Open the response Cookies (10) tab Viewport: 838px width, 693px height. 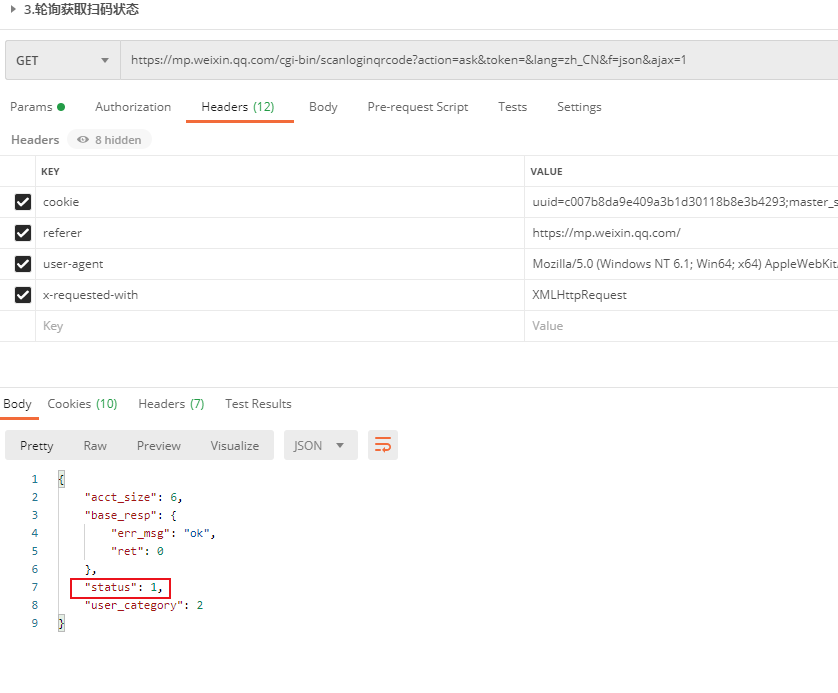point(82,404)
